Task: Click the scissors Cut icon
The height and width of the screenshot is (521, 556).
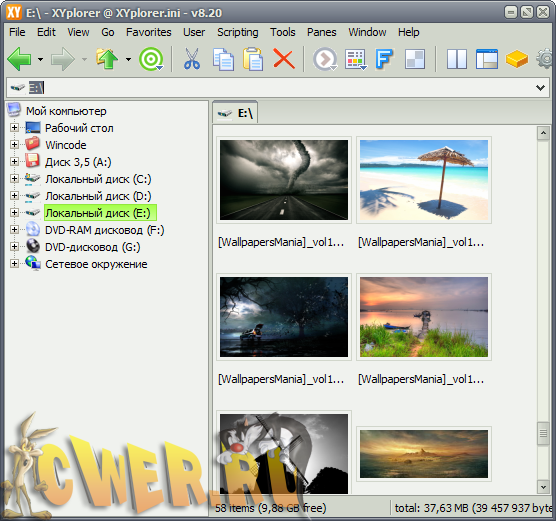Action: point(192,59)
